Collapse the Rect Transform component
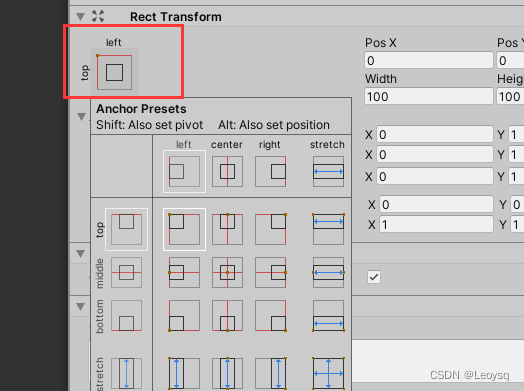The height and width of the screenshot is (391, 524). tap(81, 16)
